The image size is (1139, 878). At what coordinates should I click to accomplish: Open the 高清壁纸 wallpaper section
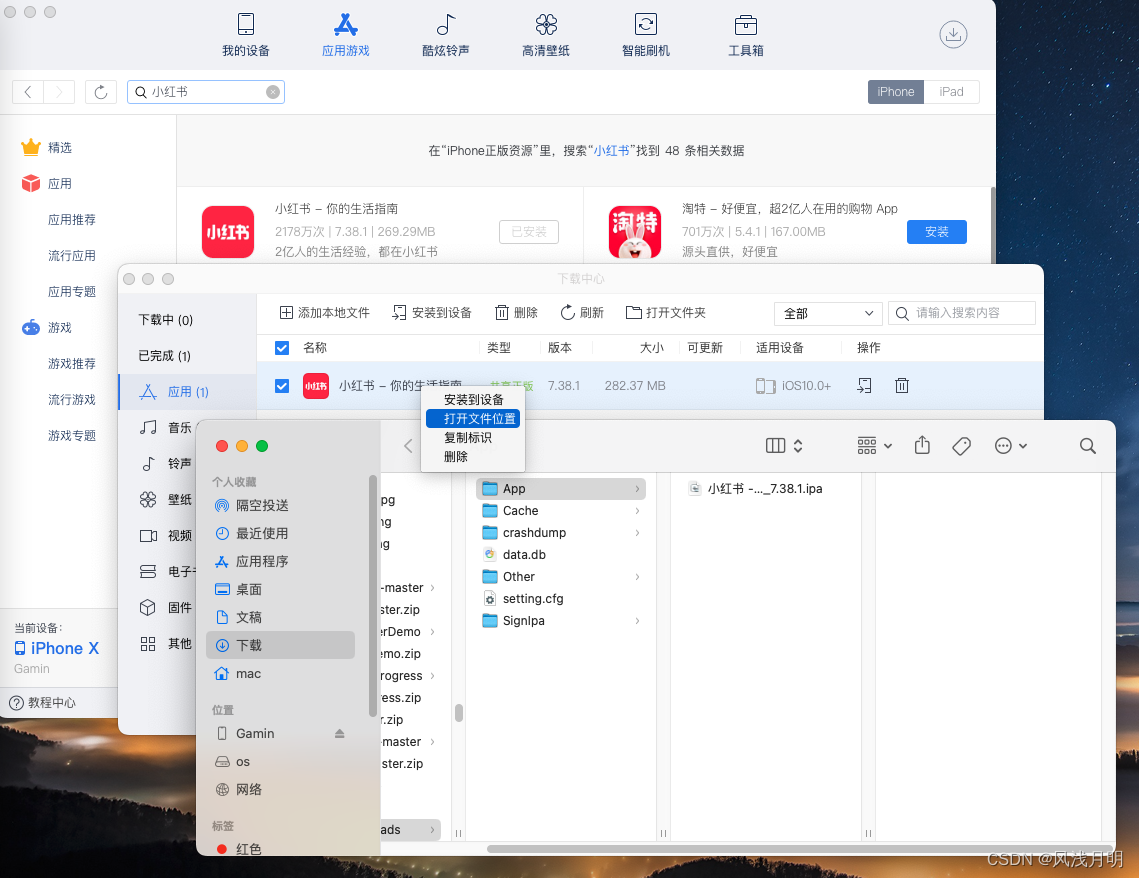pos(546,34)
